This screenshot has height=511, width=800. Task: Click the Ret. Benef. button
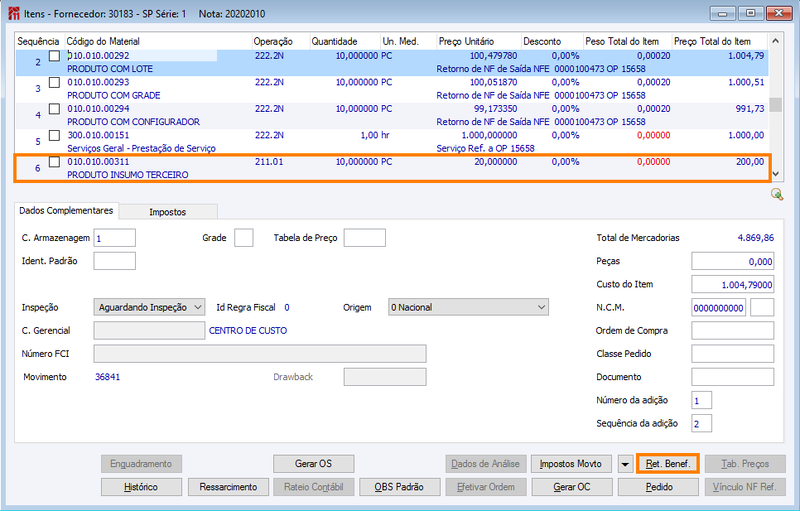(667, 464)
